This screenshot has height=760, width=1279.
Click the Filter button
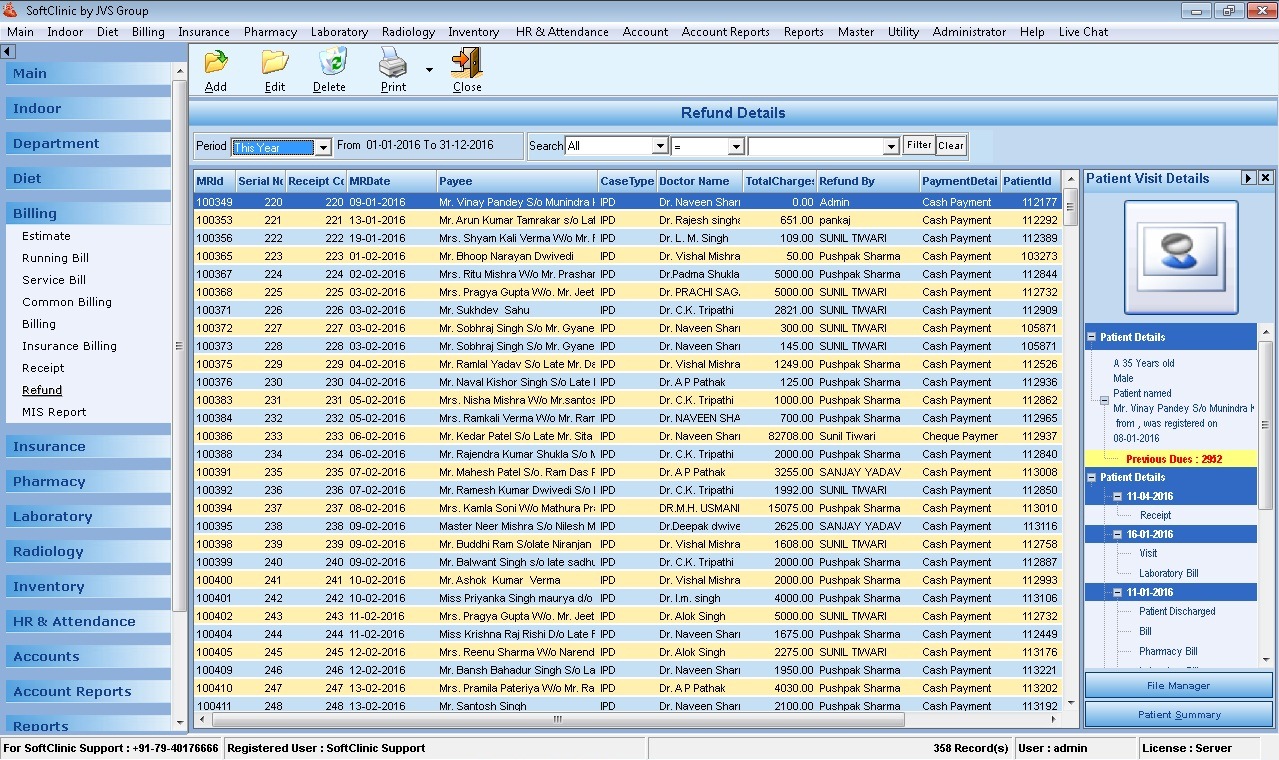pos(919,145)
